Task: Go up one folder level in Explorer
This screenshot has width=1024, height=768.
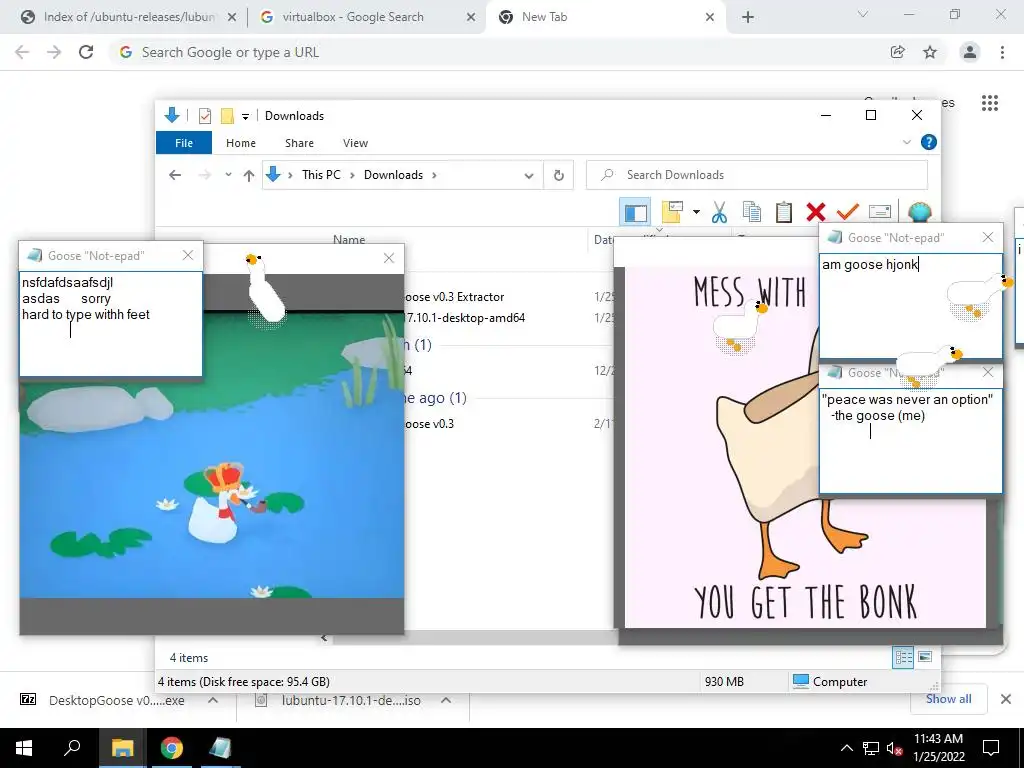Action: [249, 175]
